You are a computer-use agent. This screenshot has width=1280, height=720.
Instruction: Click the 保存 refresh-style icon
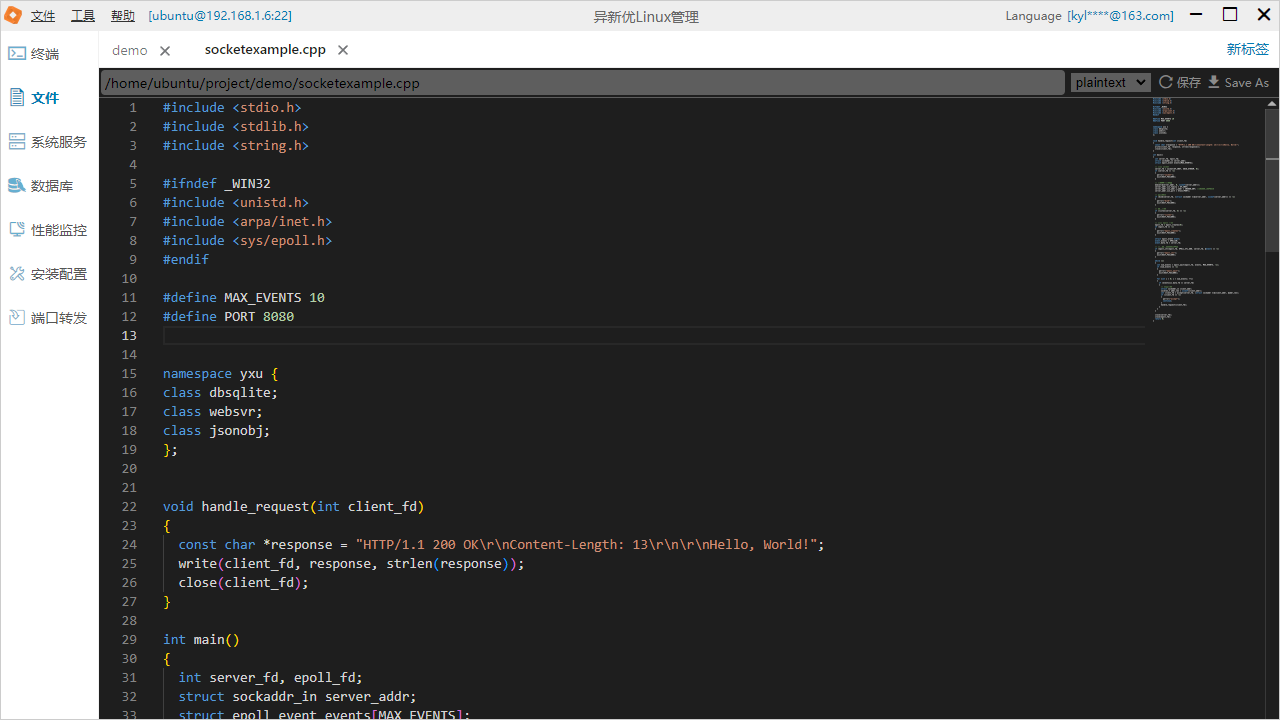[1166, 82]
